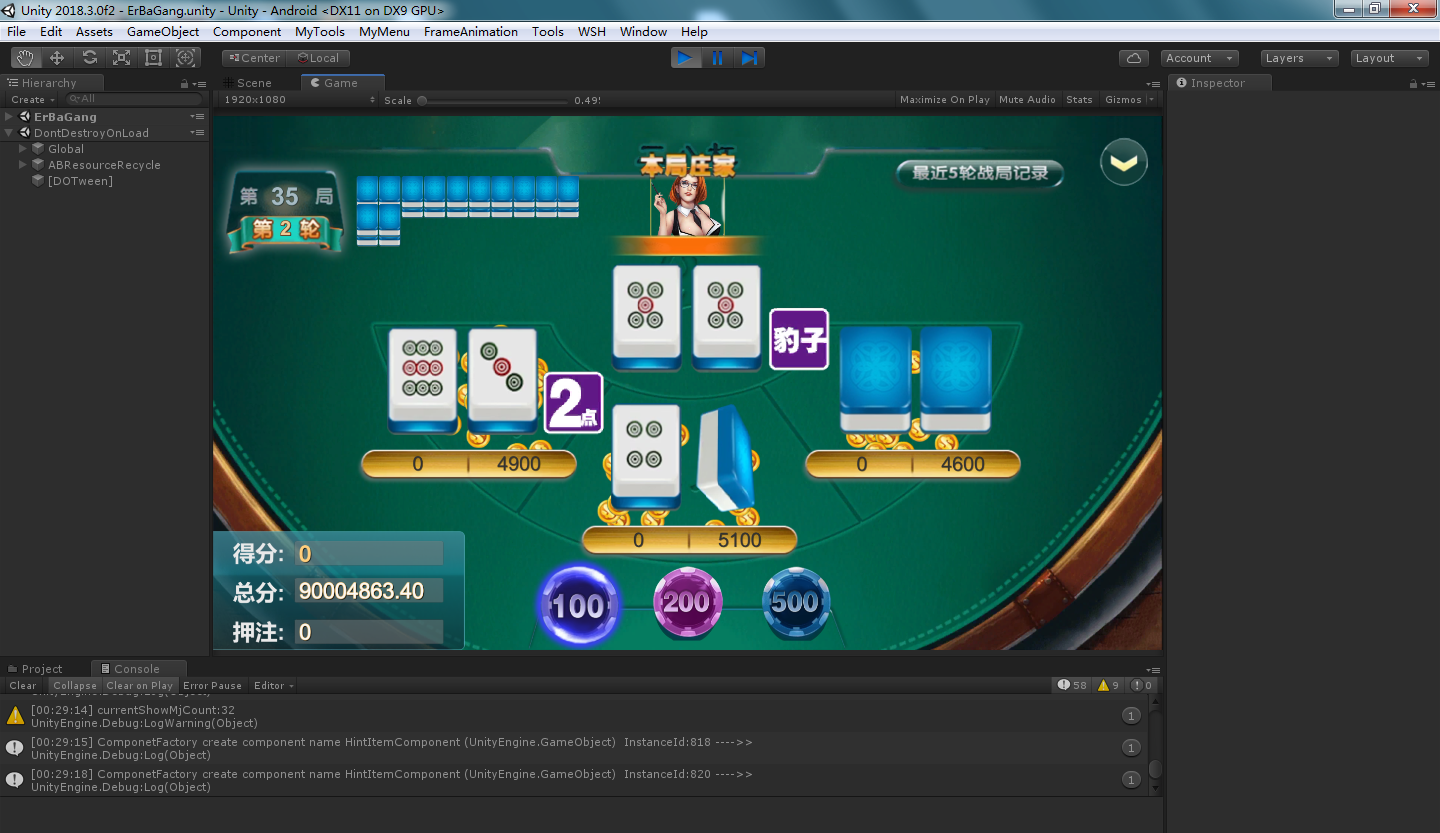Click the Clear button in Console
The image size is (1440, 833).
[x=23, y=686]
